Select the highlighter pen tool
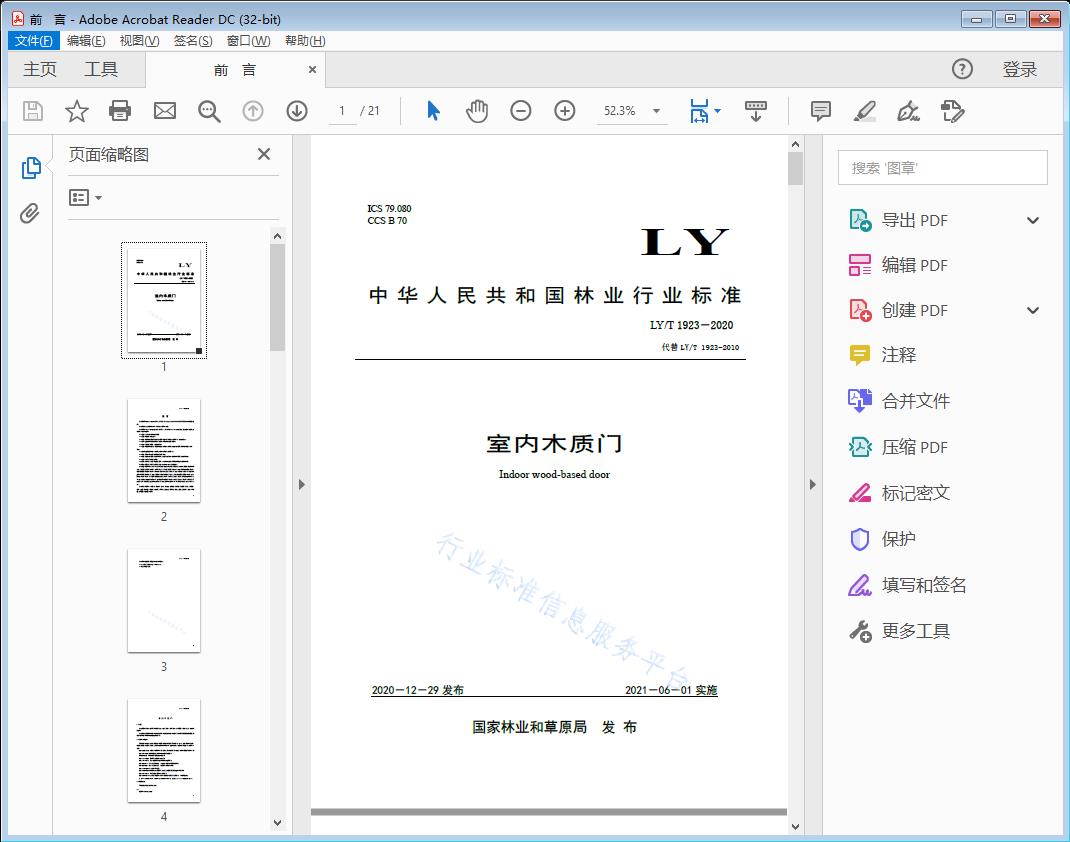Image resolution: width=1070 pixels, height=842 pixels. (x=865, y=111)
